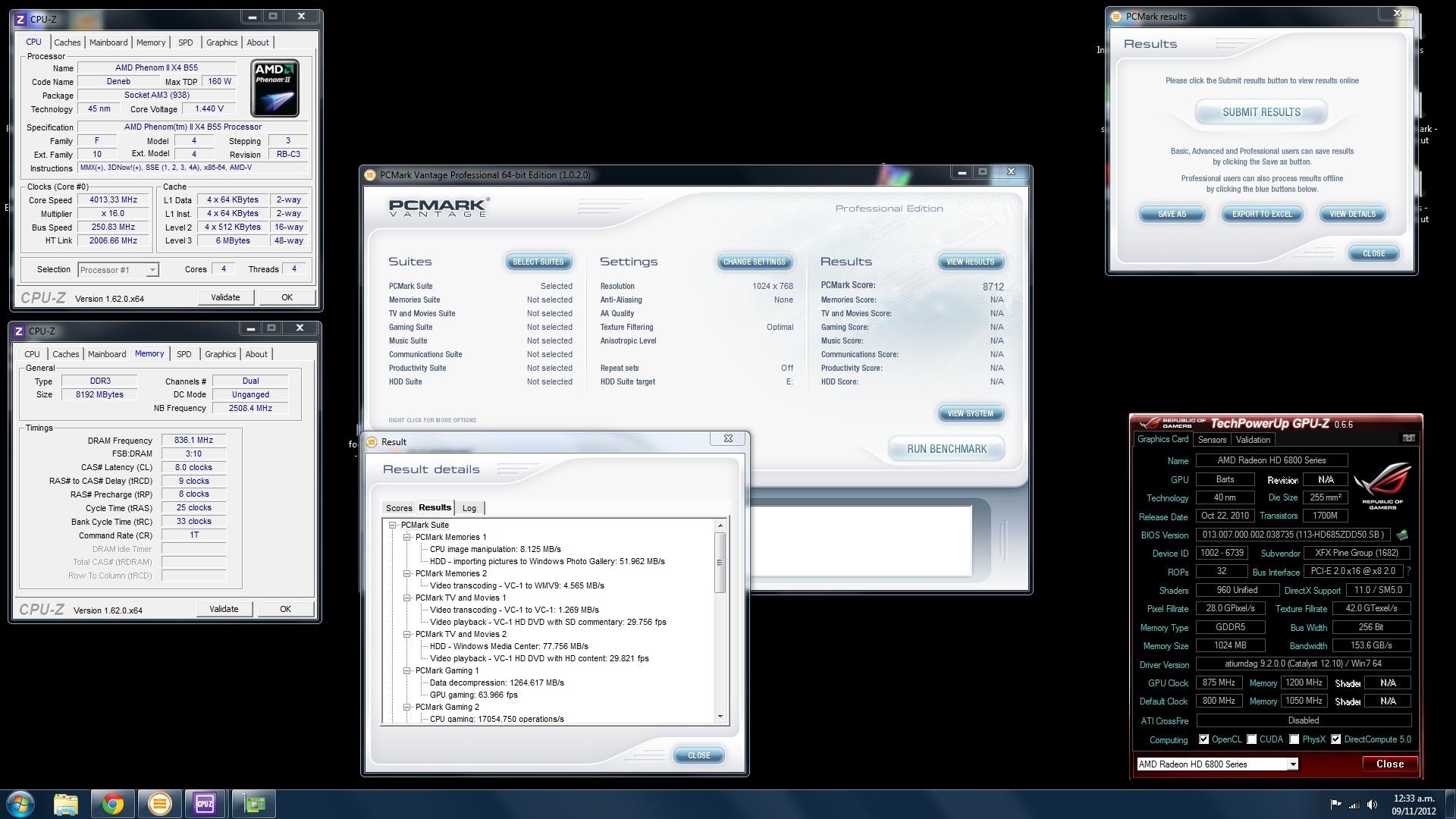Minimize the CPU-Z CPU tab window
The width and height of the screenshot is (1456, 819).
pos(252,17)
